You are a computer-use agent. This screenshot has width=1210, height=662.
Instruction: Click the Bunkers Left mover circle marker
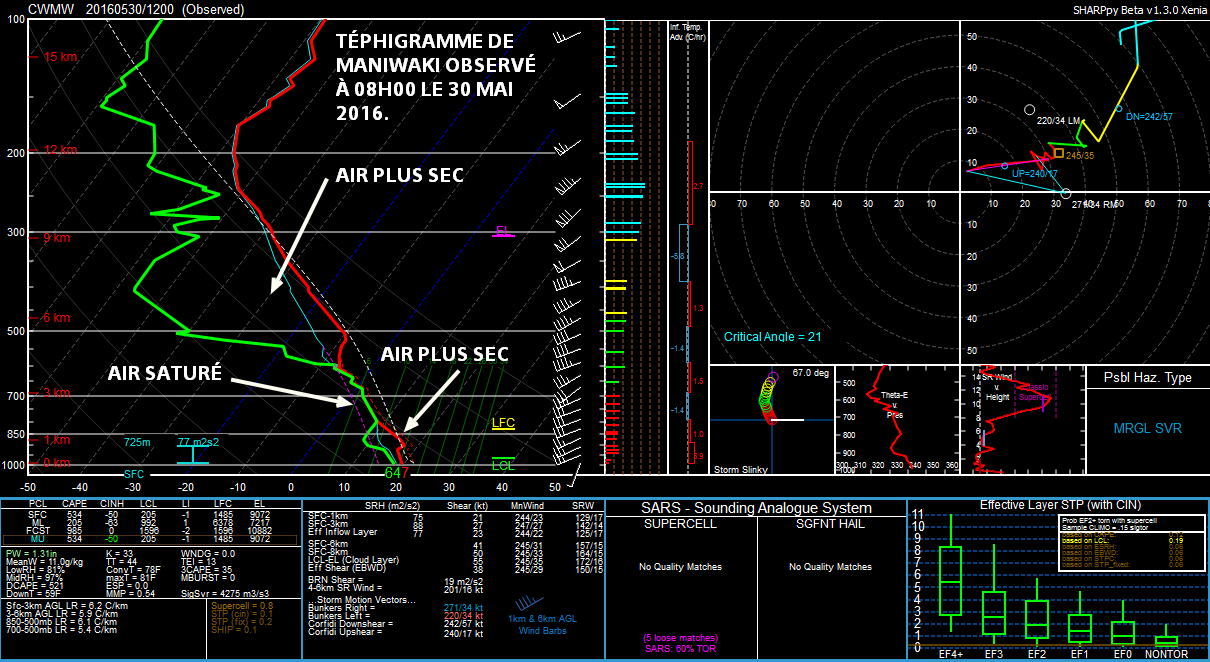[x=1029, y=109]
